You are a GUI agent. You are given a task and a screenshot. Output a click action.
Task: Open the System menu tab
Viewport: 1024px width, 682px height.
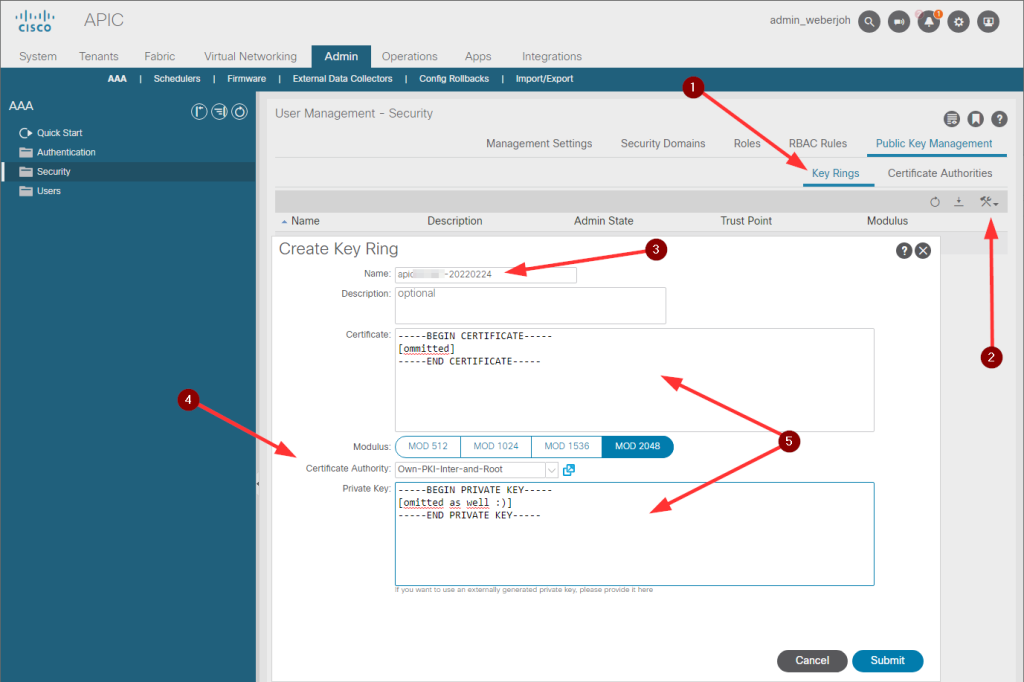(x=38, y=56)
